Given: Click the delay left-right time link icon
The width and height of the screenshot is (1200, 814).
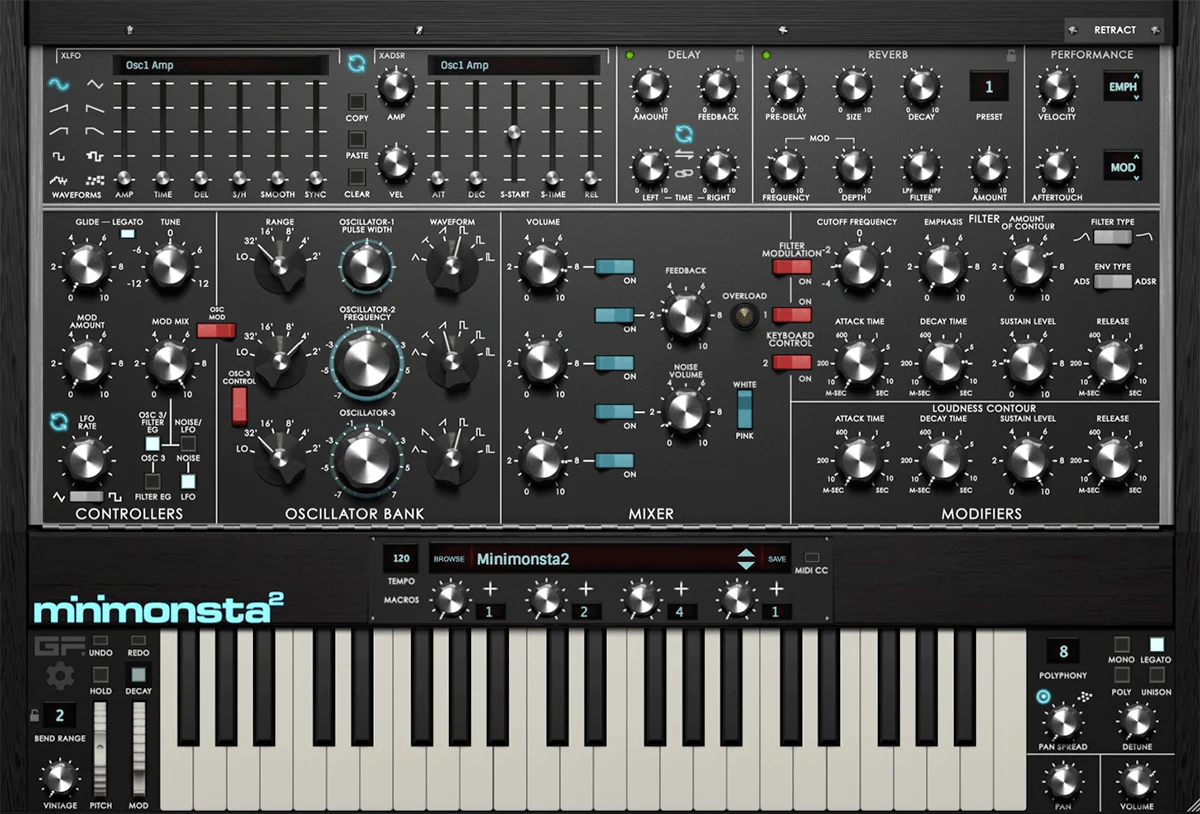Looking at the screenshot, I should coord(684,173).
